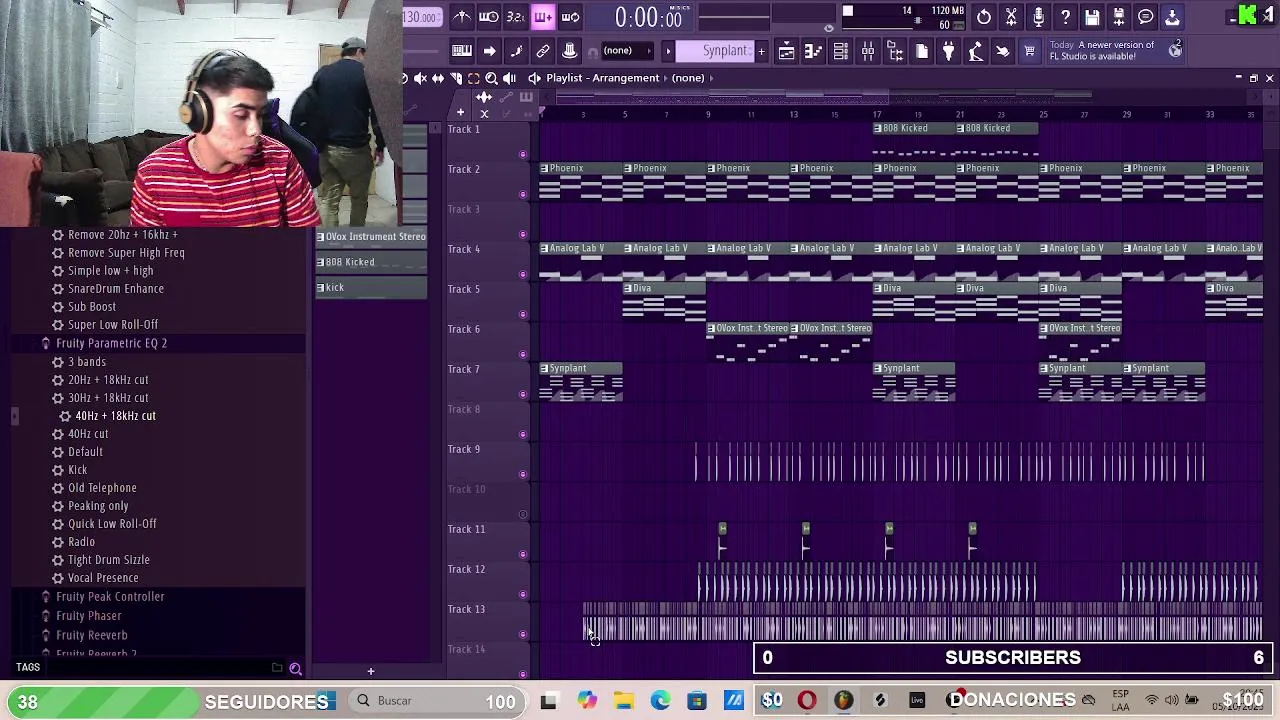The height and width of the screenshot is (720, 1280).
Task: Click the one-click audio recording microphone icon
Action: coord(1038,17)
